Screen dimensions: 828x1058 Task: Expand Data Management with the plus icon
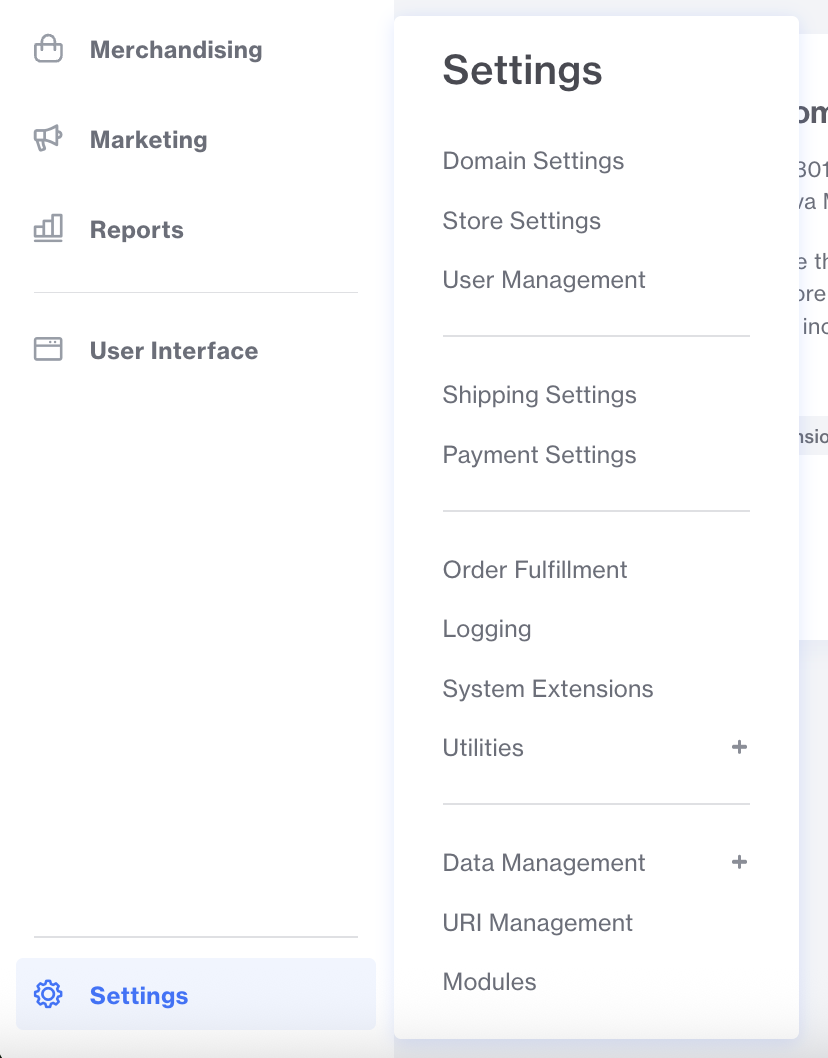(740, 862)
